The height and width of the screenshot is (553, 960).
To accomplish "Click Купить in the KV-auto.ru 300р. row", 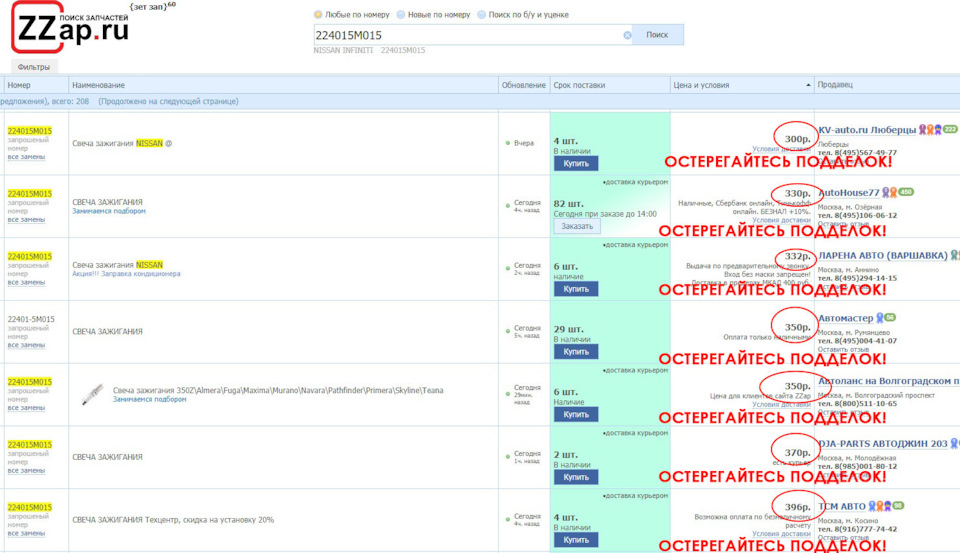I will (576, 164).
